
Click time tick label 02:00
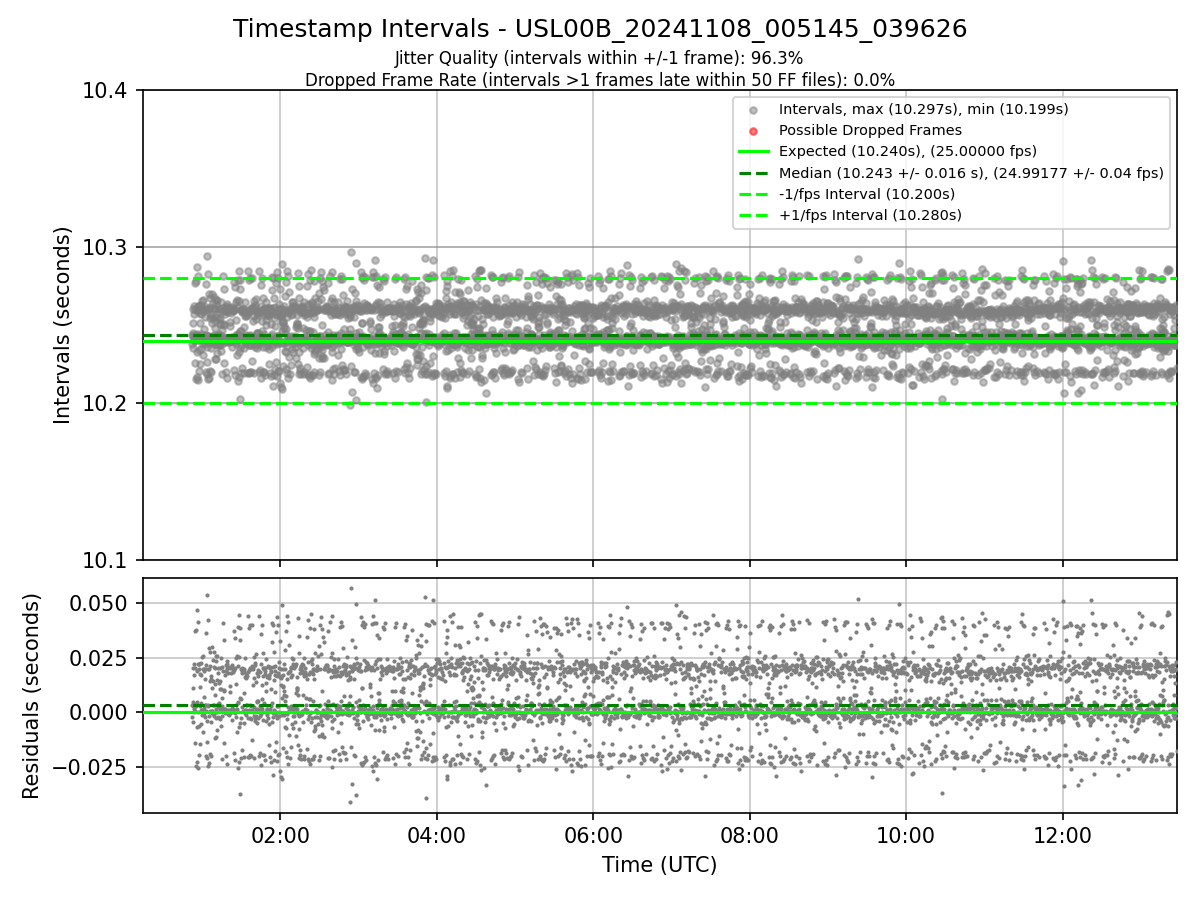click(280, 835)
